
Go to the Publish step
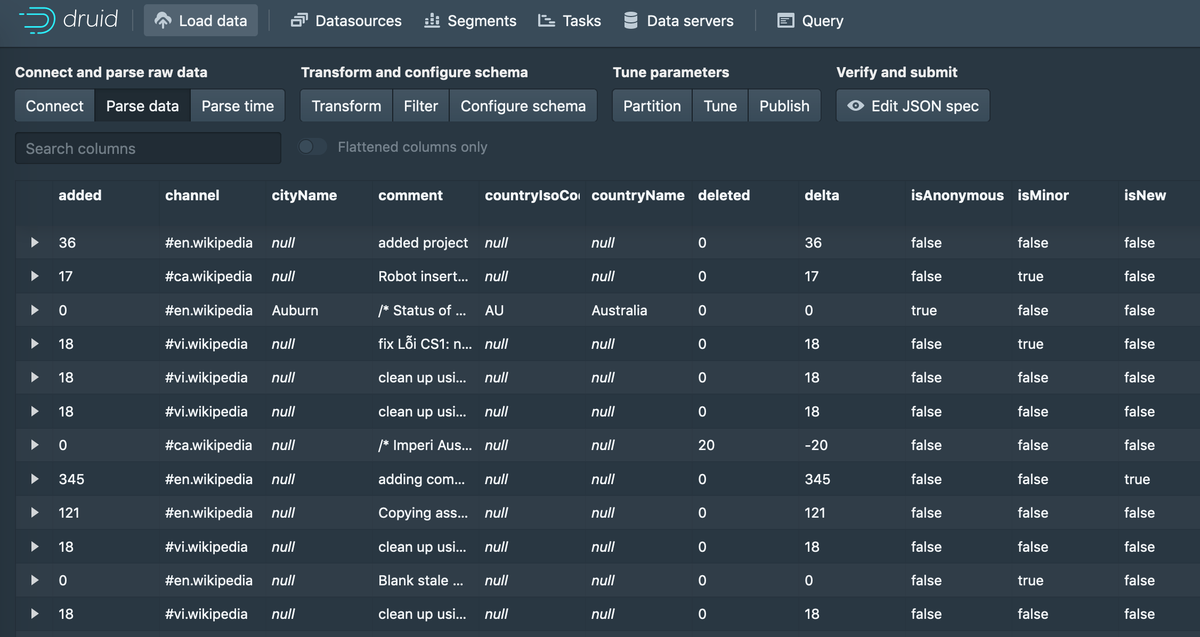784,106
